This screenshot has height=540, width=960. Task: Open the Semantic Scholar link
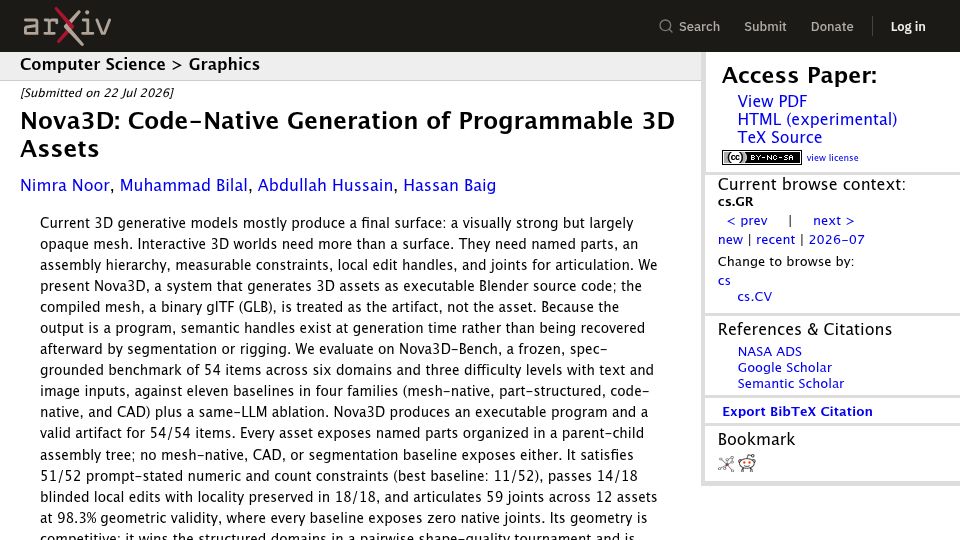pos(790,383)
